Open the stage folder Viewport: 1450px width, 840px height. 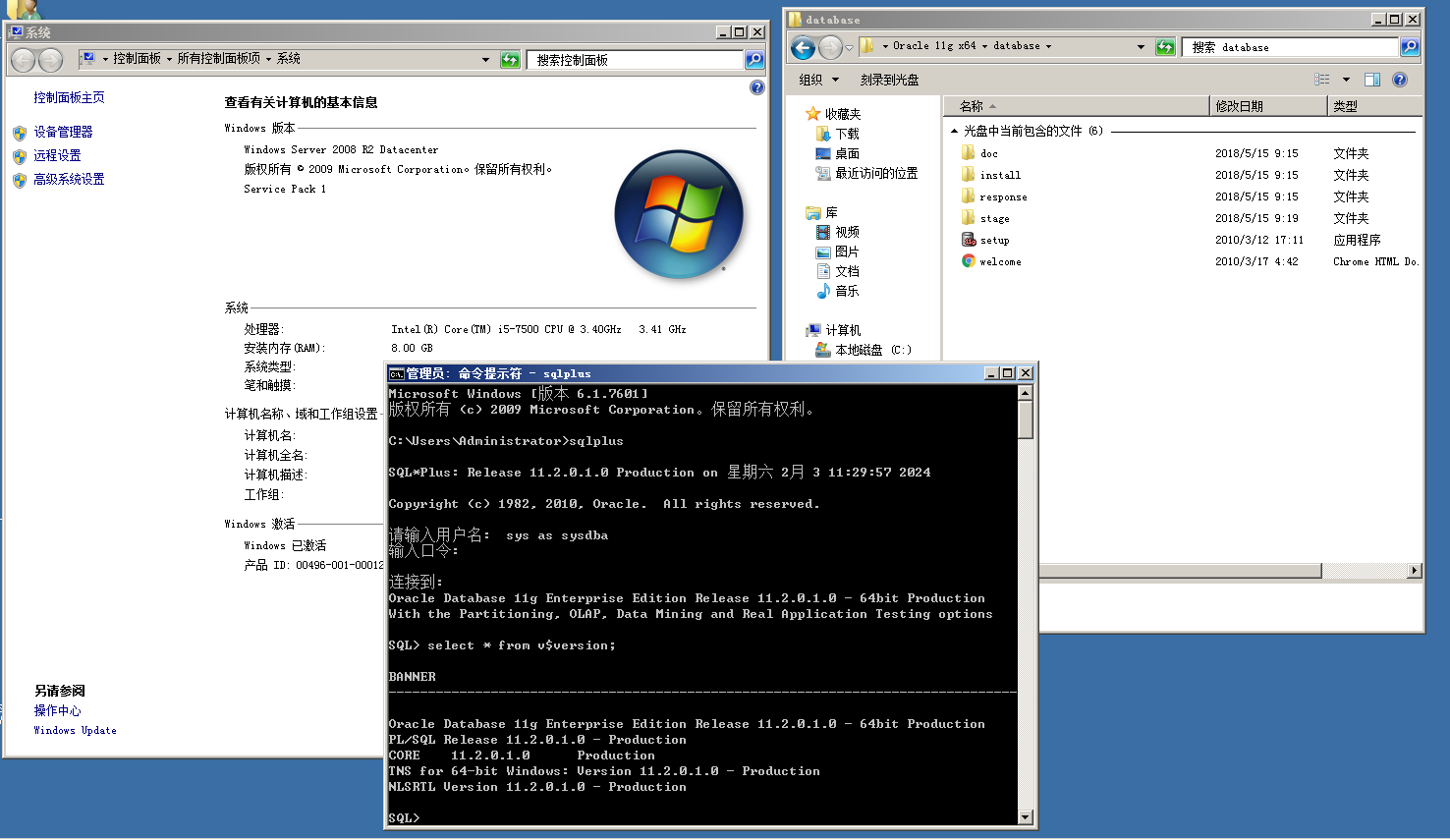click(994, 218)
